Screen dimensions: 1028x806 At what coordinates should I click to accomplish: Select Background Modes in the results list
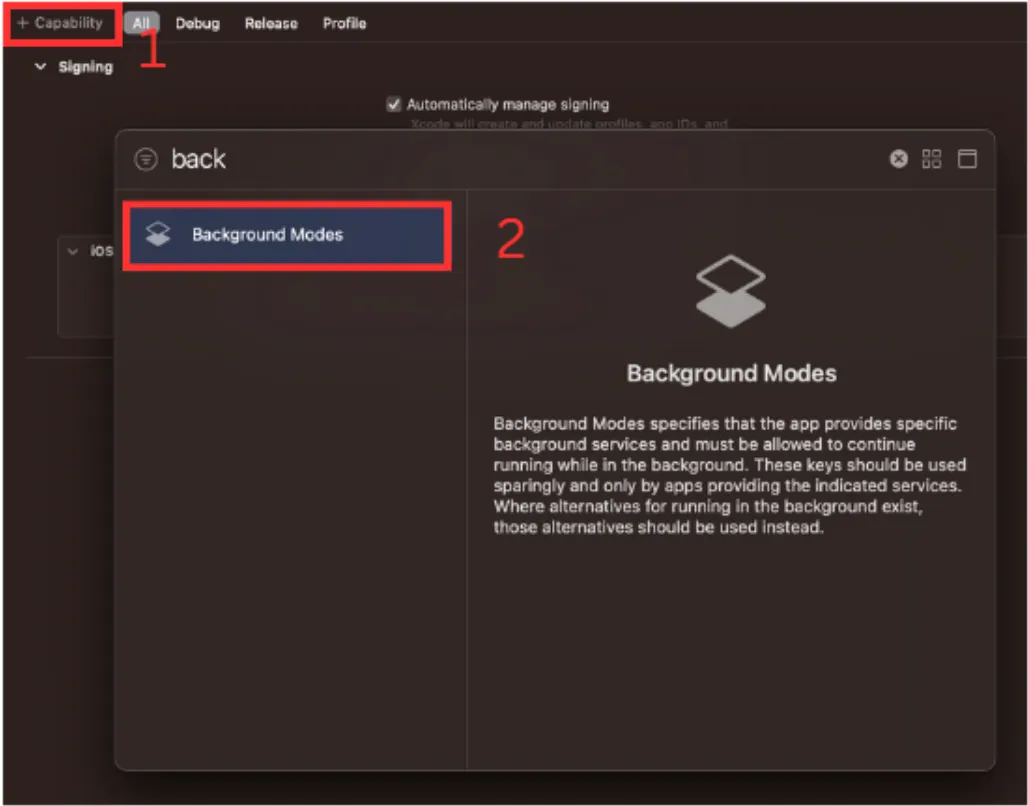pyautogui.click(x=287, y=235)
